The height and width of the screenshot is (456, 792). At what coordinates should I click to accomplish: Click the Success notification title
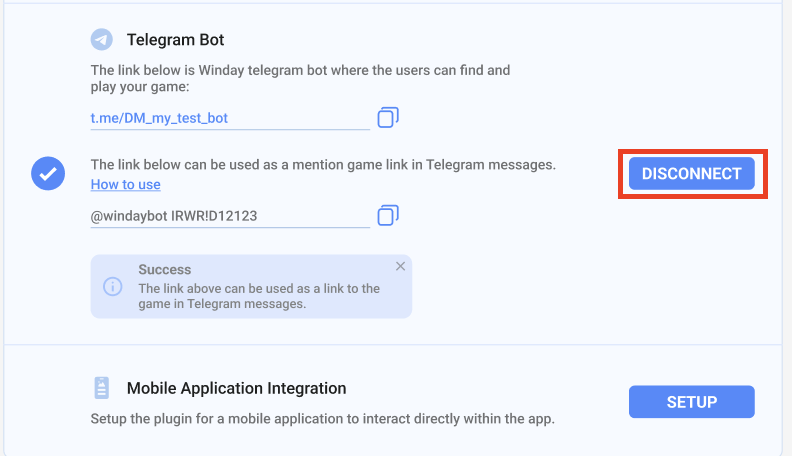(165, 269)
